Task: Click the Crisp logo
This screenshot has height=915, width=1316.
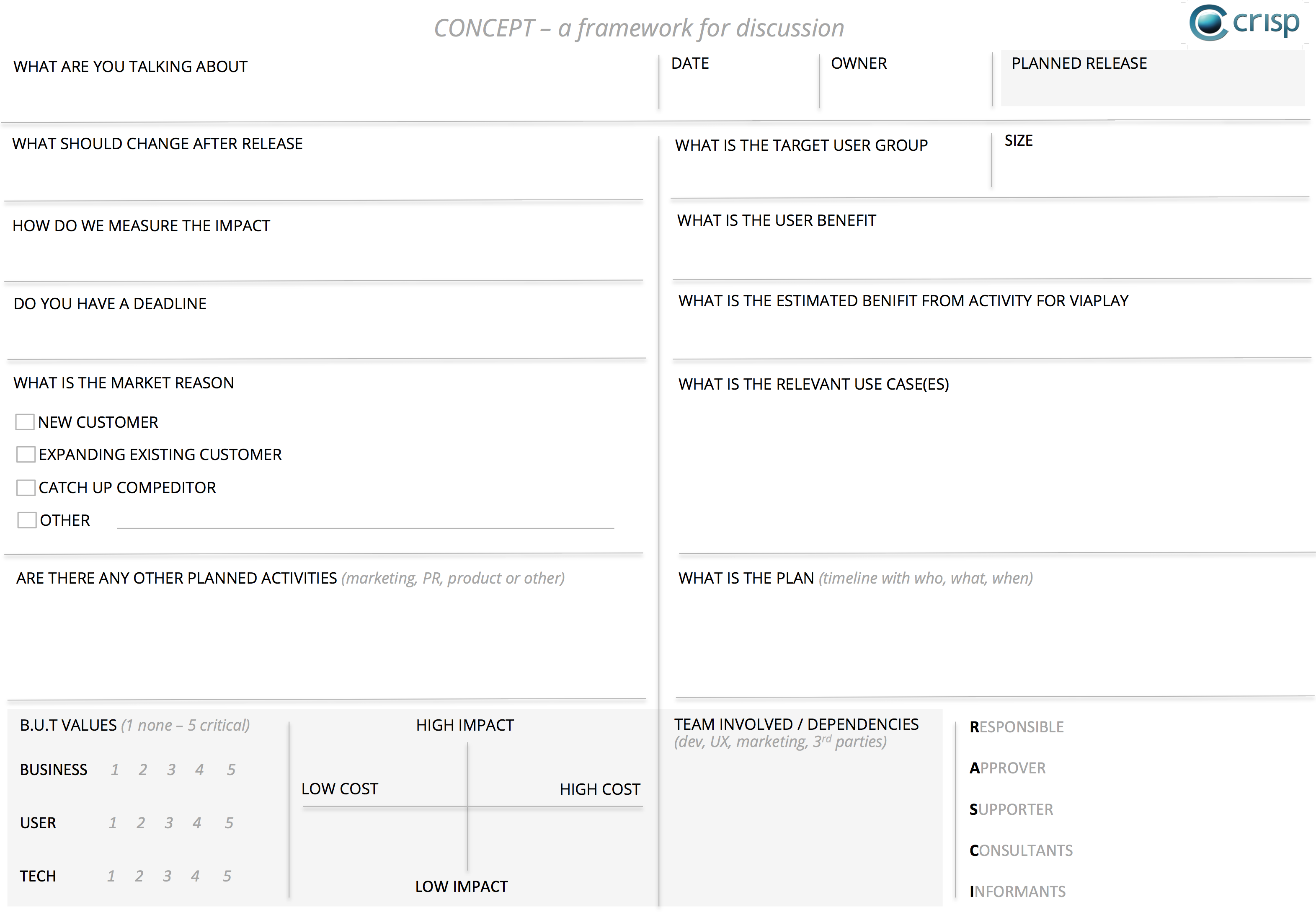Action: coord(1244,23)
